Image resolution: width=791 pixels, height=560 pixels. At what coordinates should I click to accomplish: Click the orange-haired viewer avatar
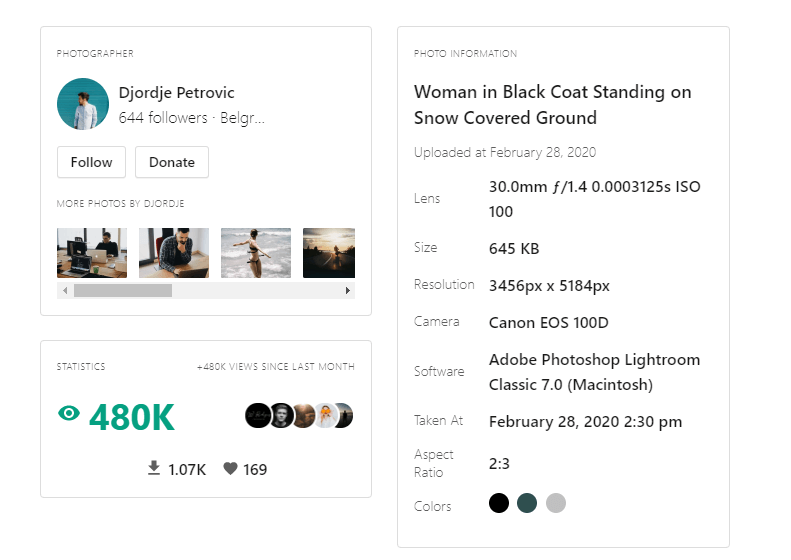pyautogui.click(x=325, y=416)
